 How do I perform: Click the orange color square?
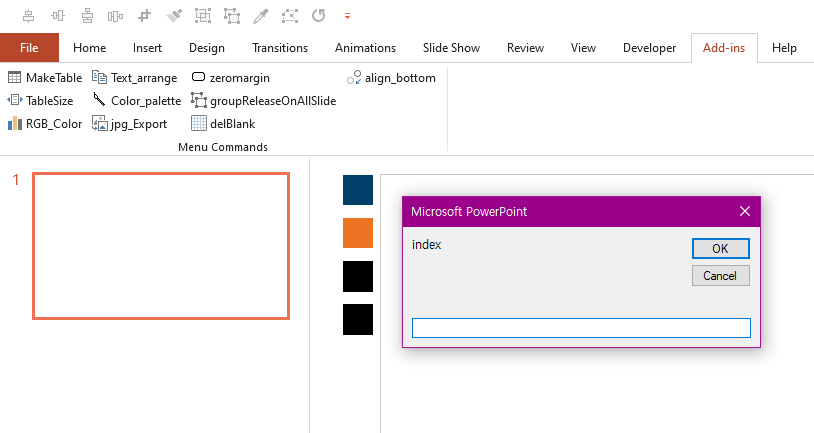tap(358, 233)
